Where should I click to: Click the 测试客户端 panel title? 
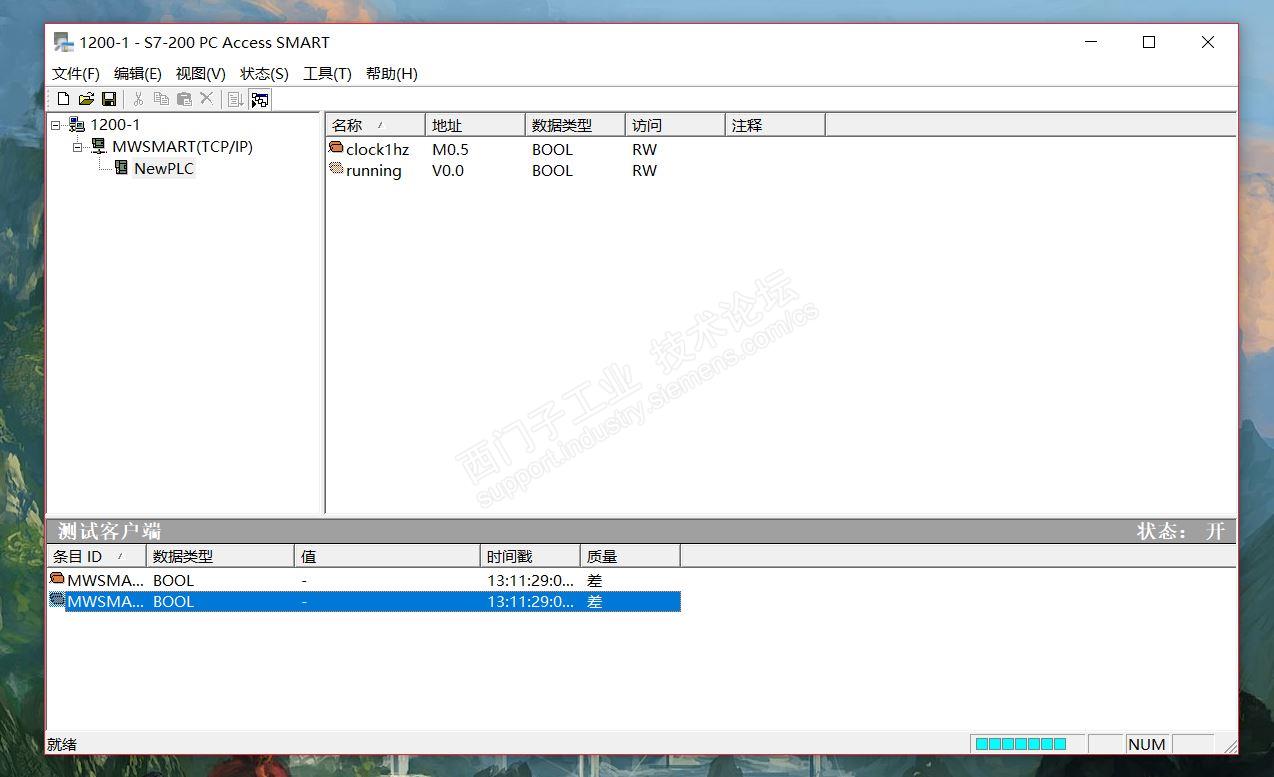click(109, 531)
